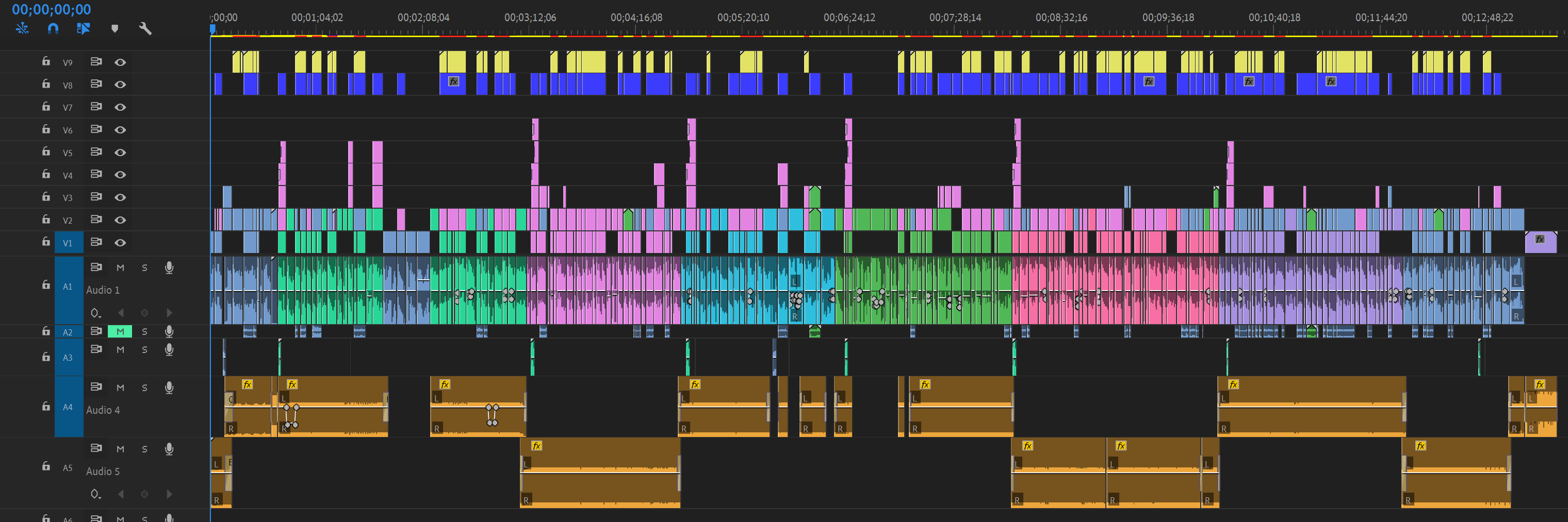
Task: Open Show Keyframes menu on Audio 1
Action: click(x=95, y=313)
